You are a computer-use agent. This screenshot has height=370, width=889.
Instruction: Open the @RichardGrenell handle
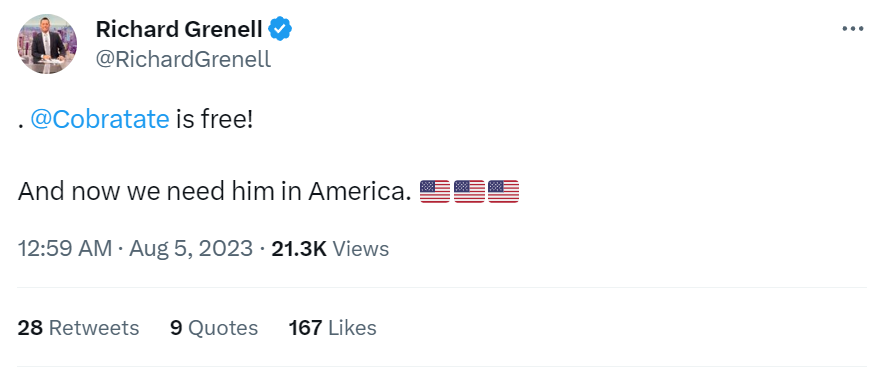[183, 59]
